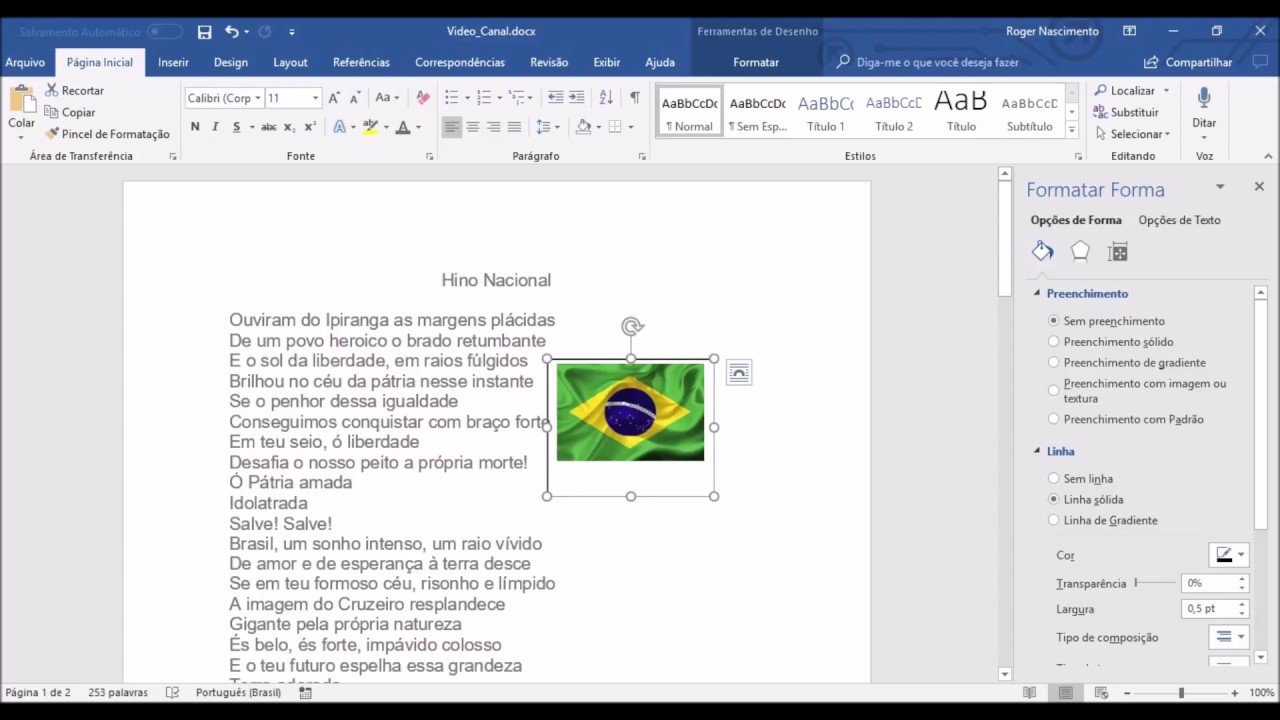
Task: Click the zoom slider in status bar
Action: [x=1180, y=693]
